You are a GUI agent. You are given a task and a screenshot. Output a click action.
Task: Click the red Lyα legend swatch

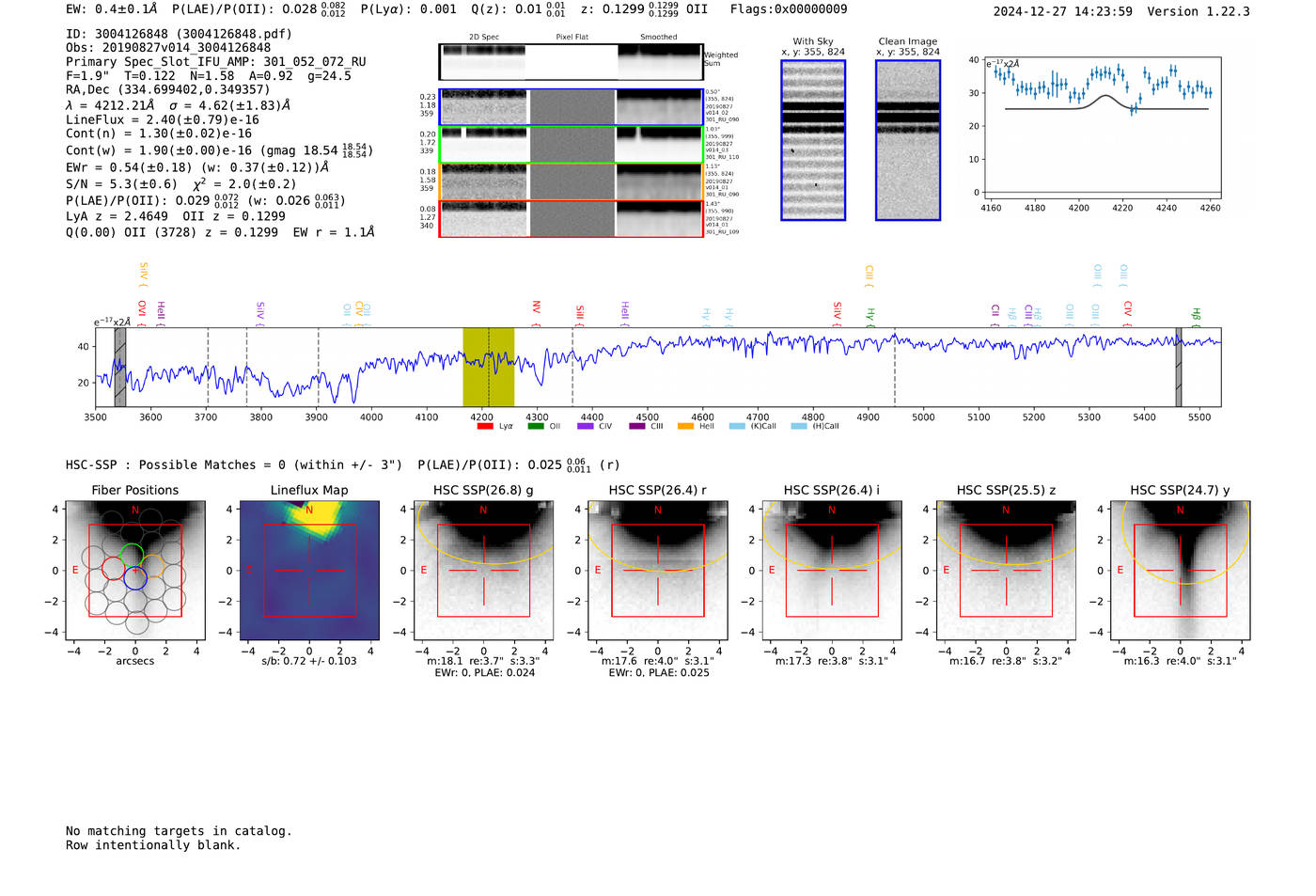coord(485,426)
